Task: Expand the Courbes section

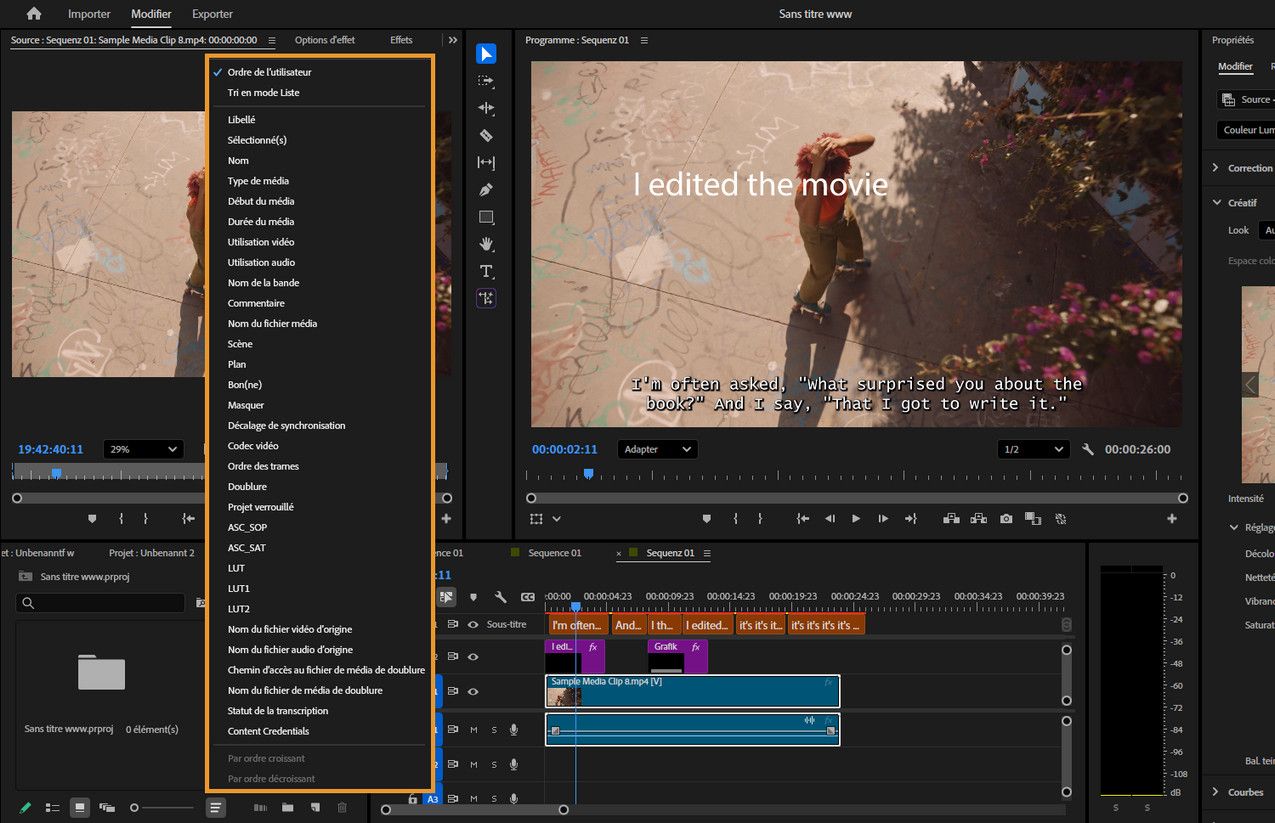Action: pyautogui.click(x=1215, y=792)
